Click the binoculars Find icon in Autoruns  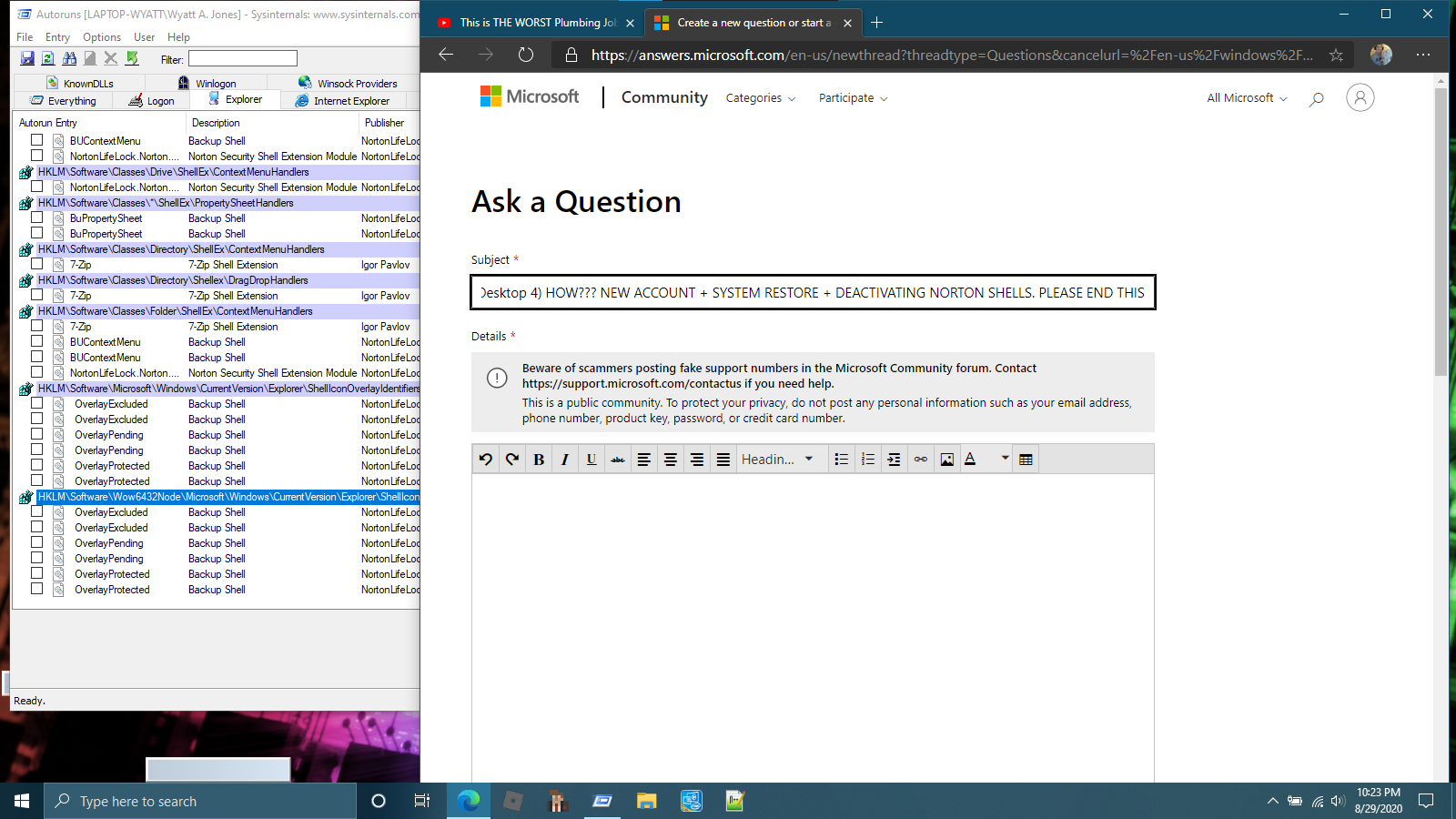tap(69, 58)
